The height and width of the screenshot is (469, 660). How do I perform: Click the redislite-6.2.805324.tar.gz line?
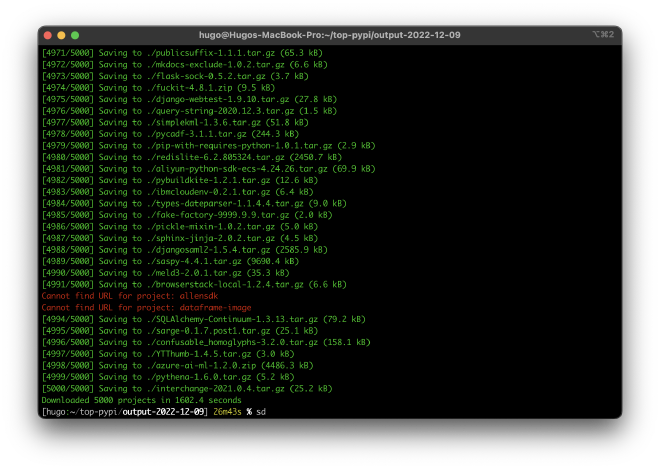192,157
